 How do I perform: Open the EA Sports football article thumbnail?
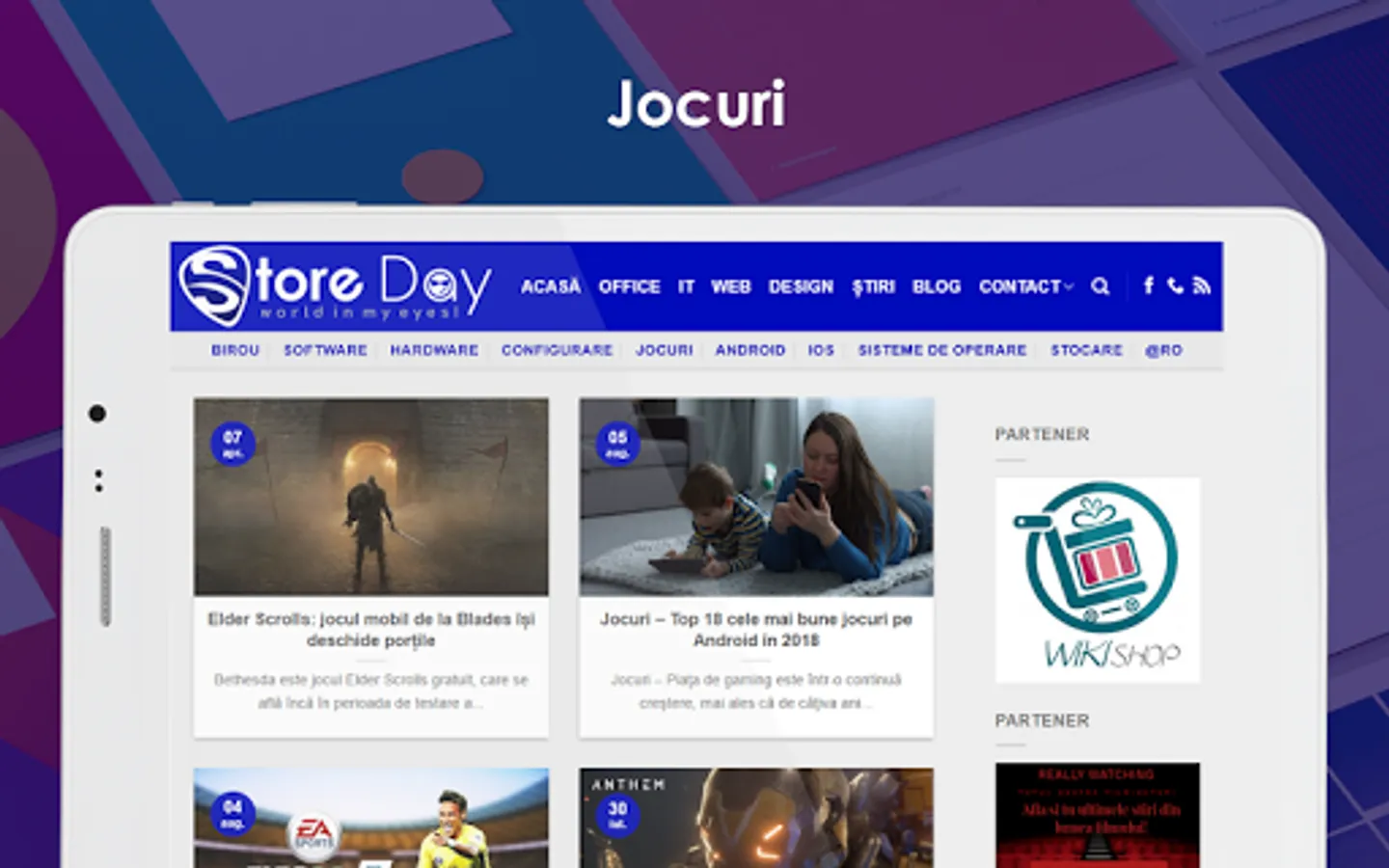pos(371,818)
